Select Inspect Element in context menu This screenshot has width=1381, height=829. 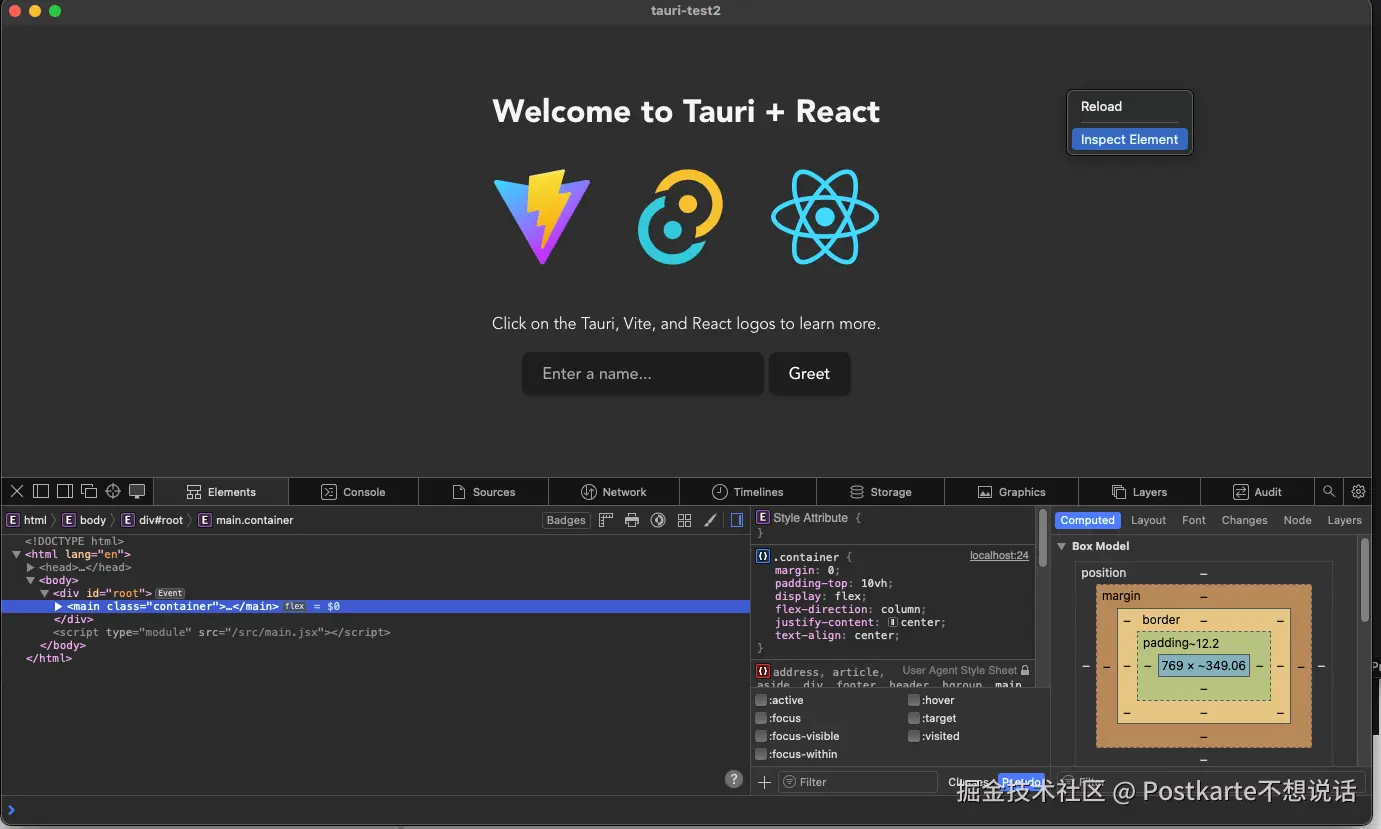coord(1130,139)
